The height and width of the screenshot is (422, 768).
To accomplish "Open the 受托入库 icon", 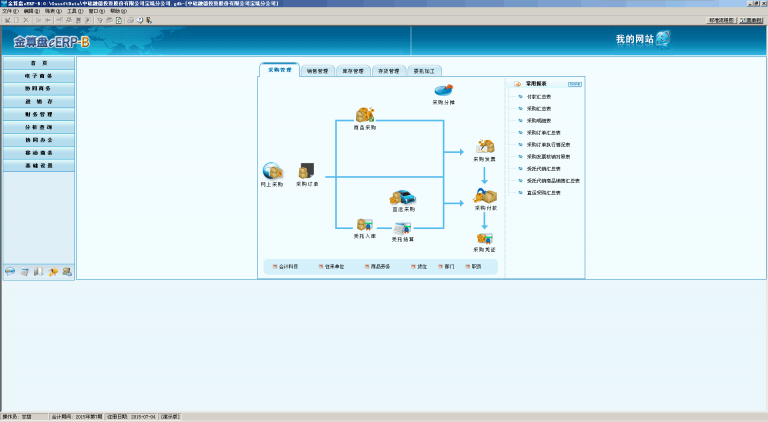I will 364,226.
